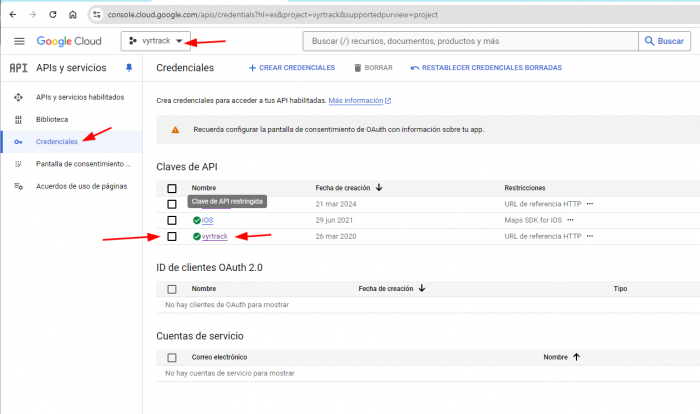The width and height of the screenshot is (700, 414).
Task: Click the 29 jun 2021 date cell
Action: 334,220
